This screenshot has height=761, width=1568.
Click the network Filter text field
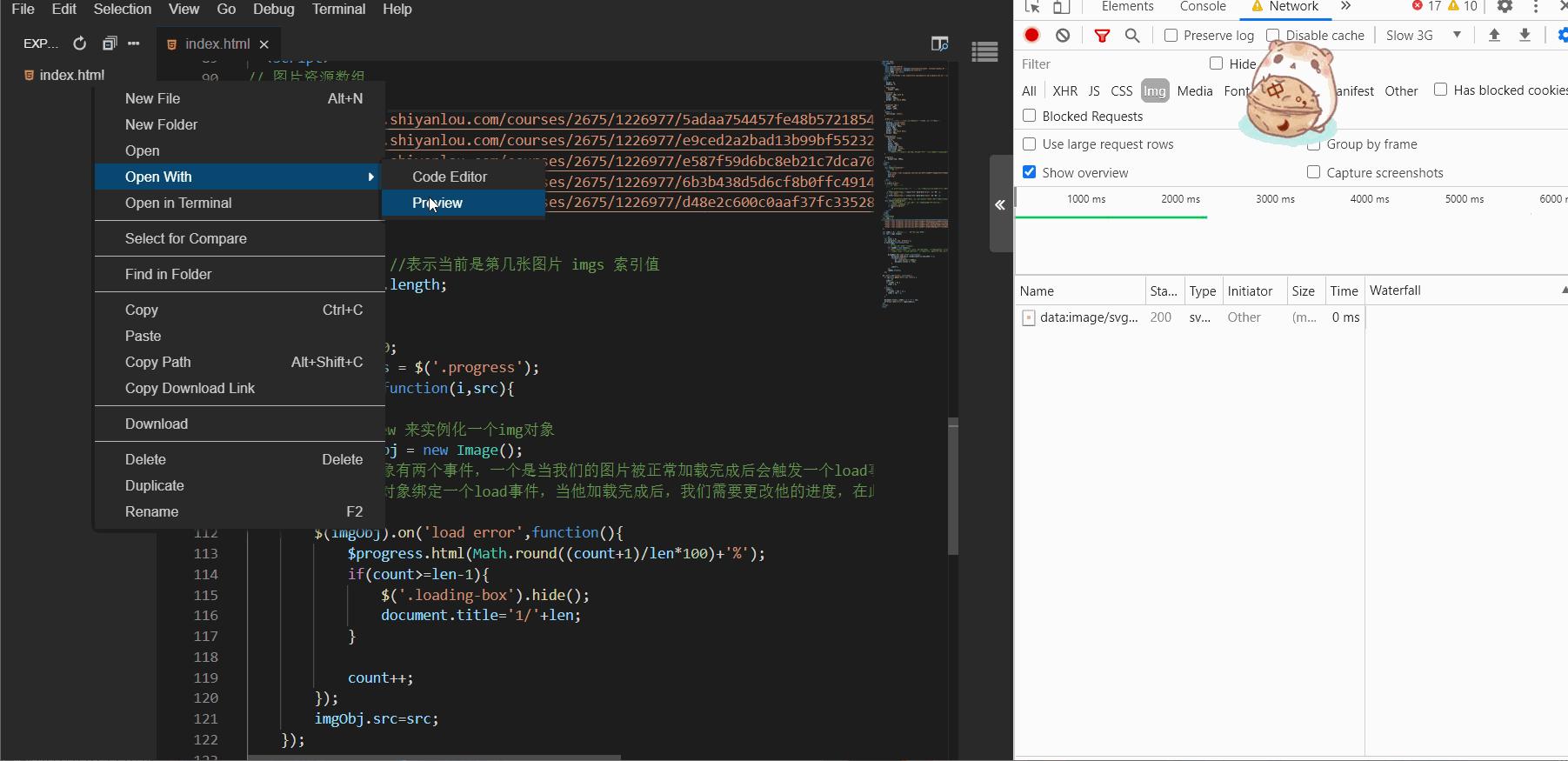[x=1104, y=63]
